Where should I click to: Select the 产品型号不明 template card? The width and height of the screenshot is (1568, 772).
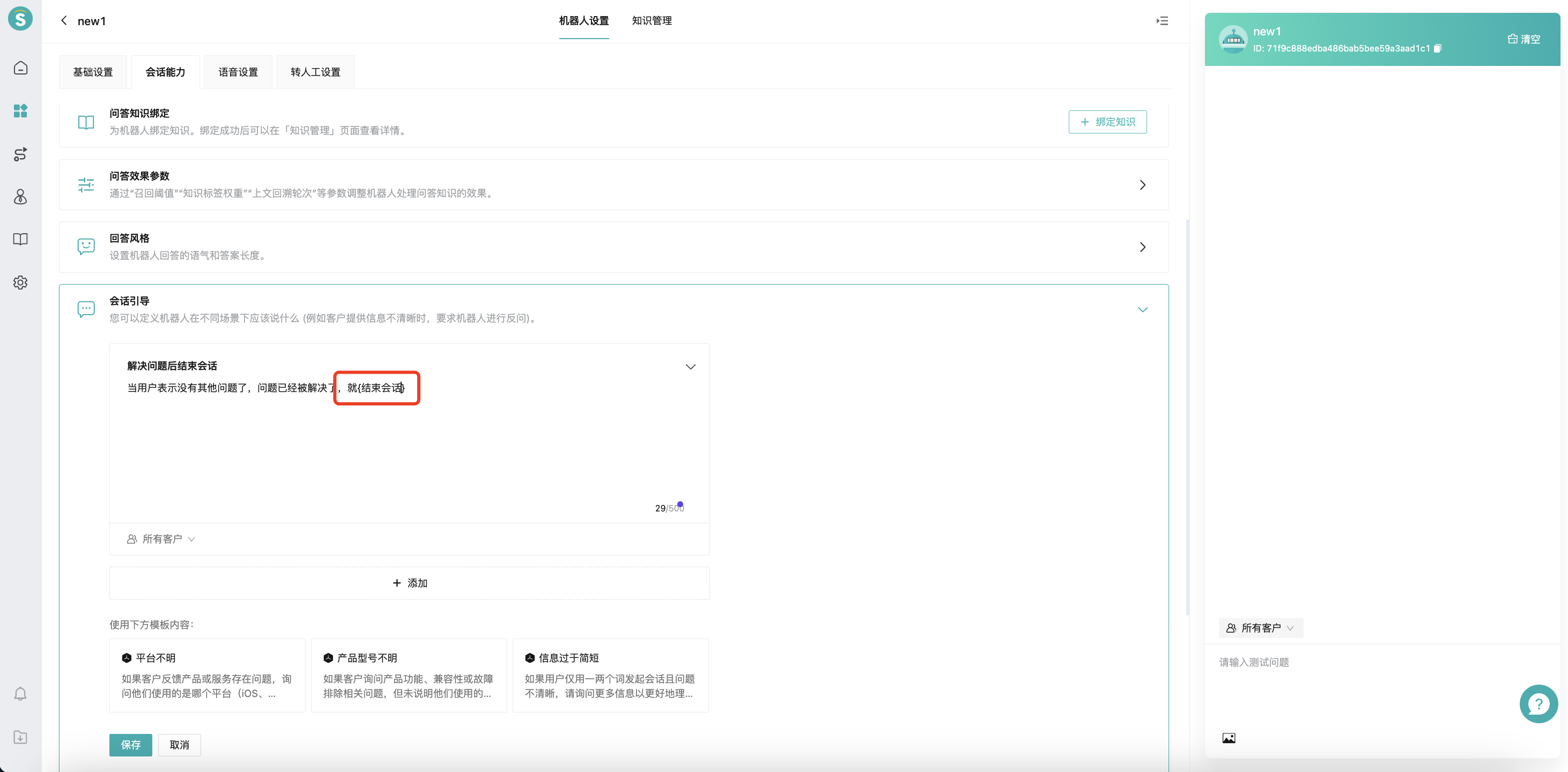409,675
